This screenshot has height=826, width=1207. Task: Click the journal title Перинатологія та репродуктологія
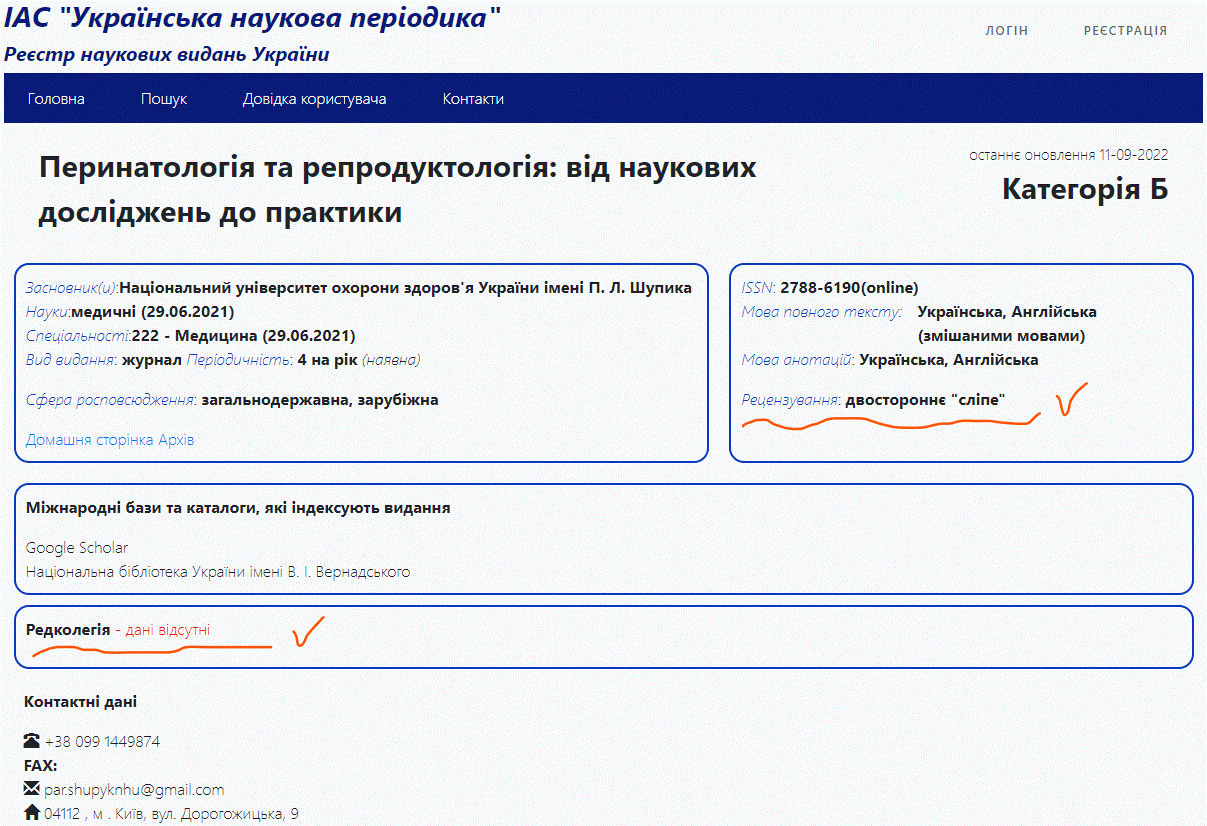coord(397,190)
